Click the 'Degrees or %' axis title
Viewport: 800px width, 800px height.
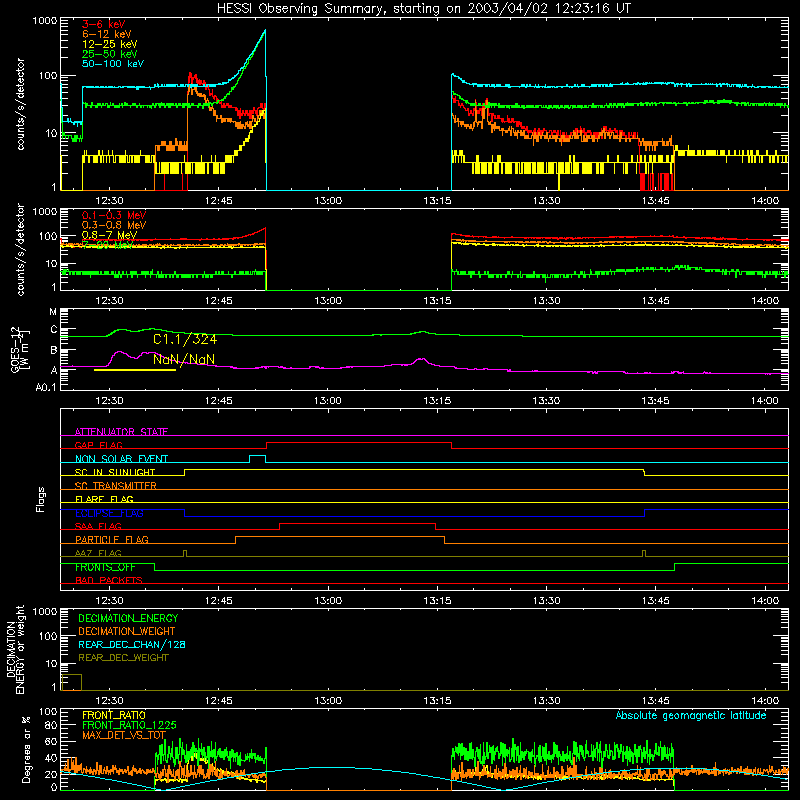click(26, 749)
